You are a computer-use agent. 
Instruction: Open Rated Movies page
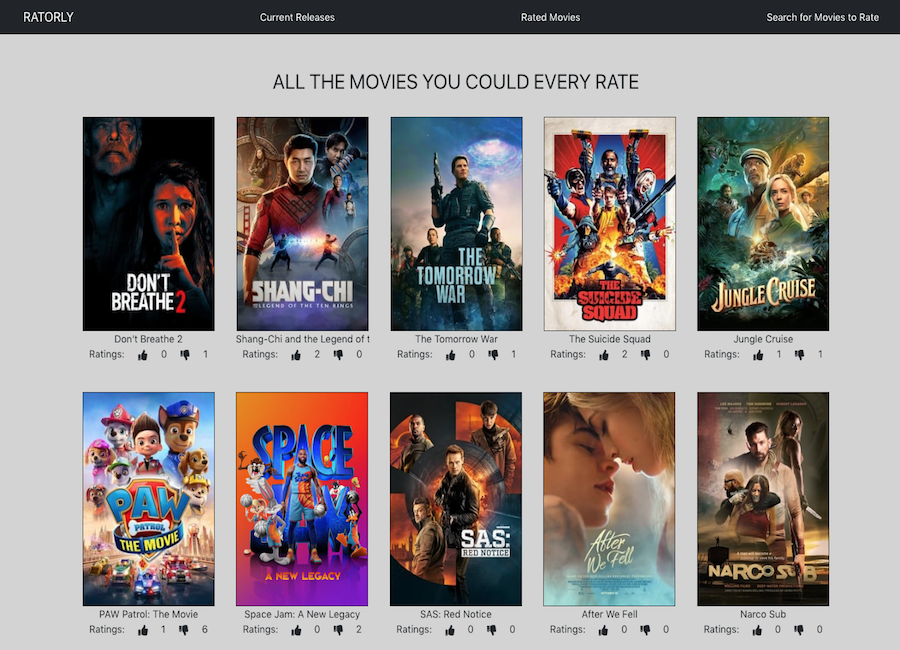coord(550,17)
